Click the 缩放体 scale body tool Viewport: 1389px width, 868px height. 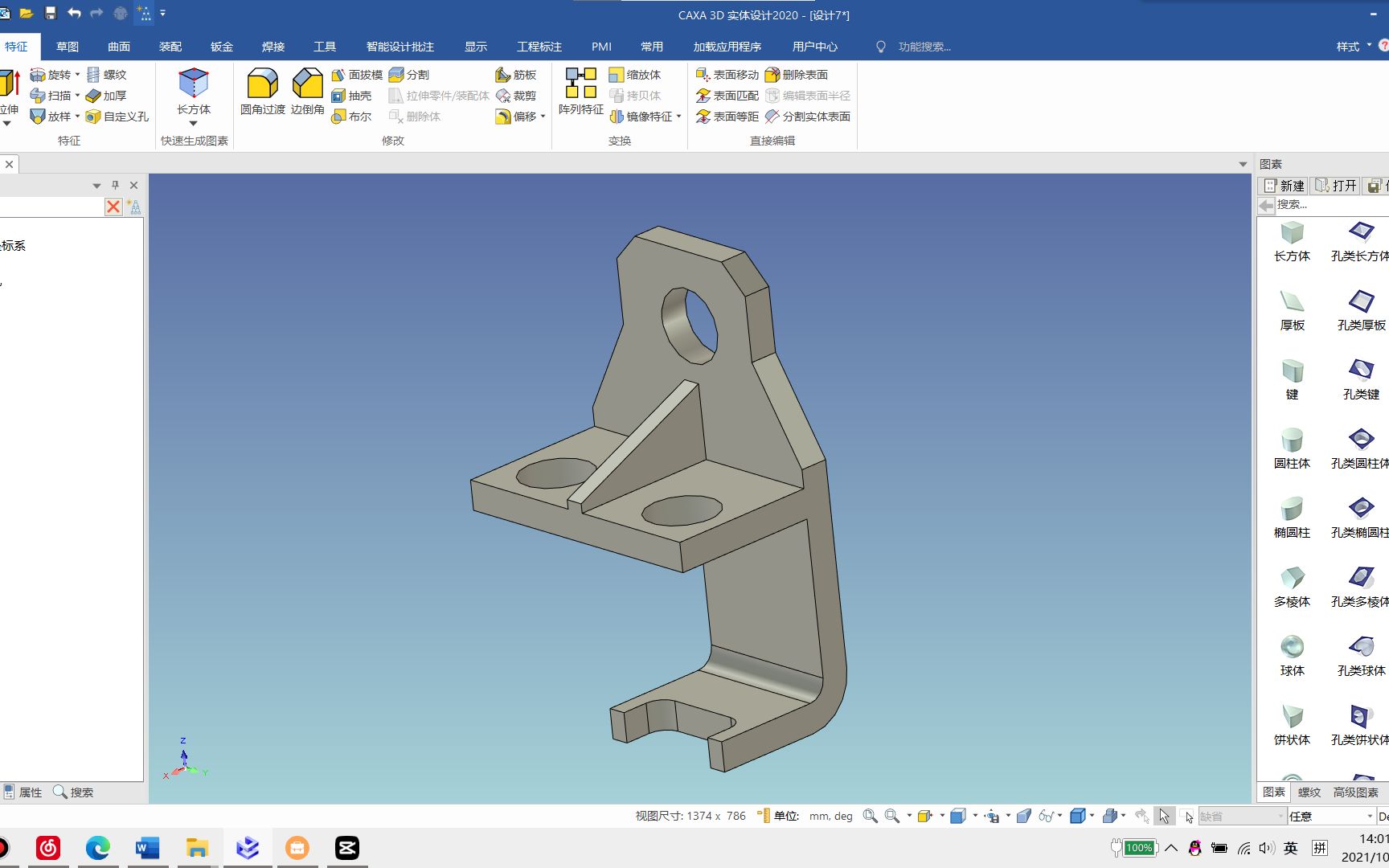(x=635, y=75)
